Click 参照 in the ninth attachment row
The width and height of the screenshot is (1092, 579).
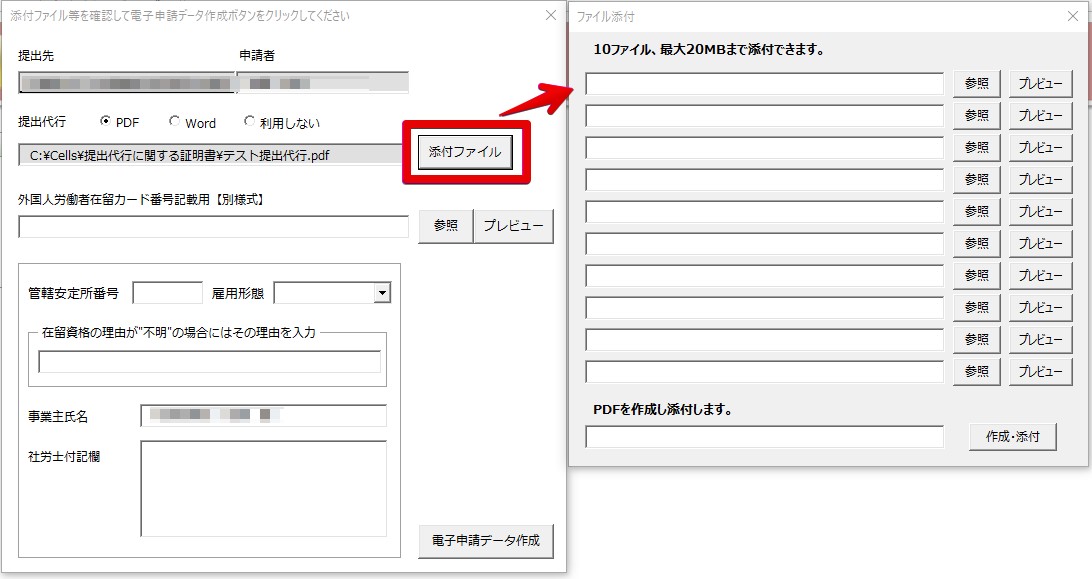(976, 340)
